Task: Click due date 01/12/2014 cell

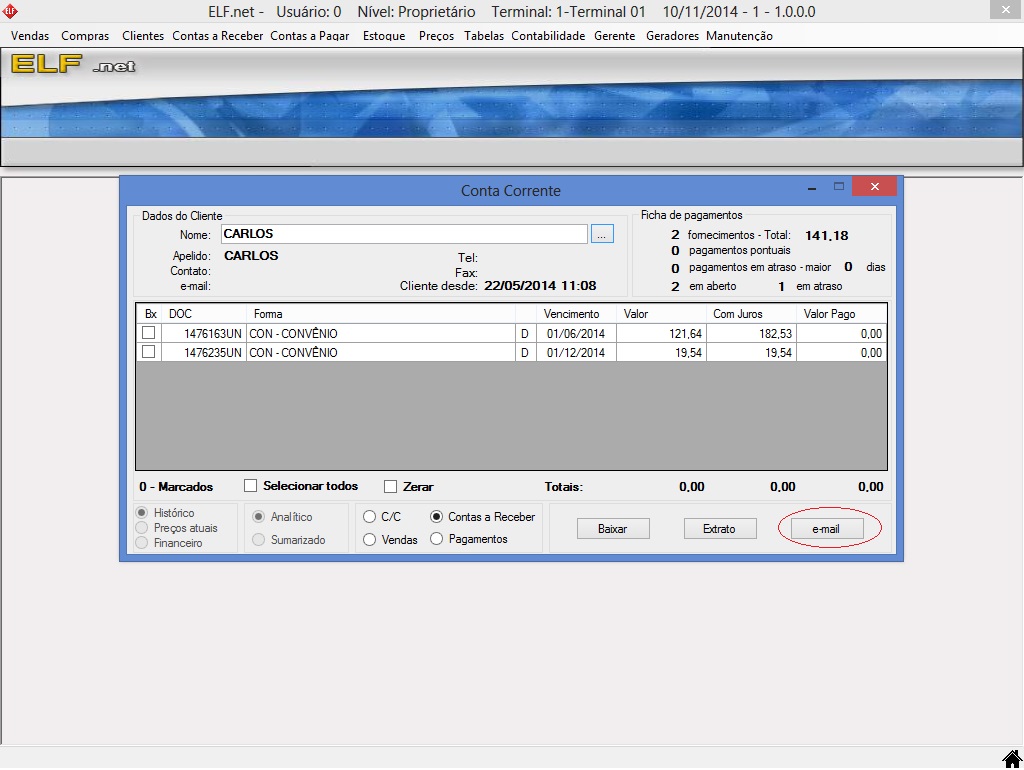Action: coord(576,353)
